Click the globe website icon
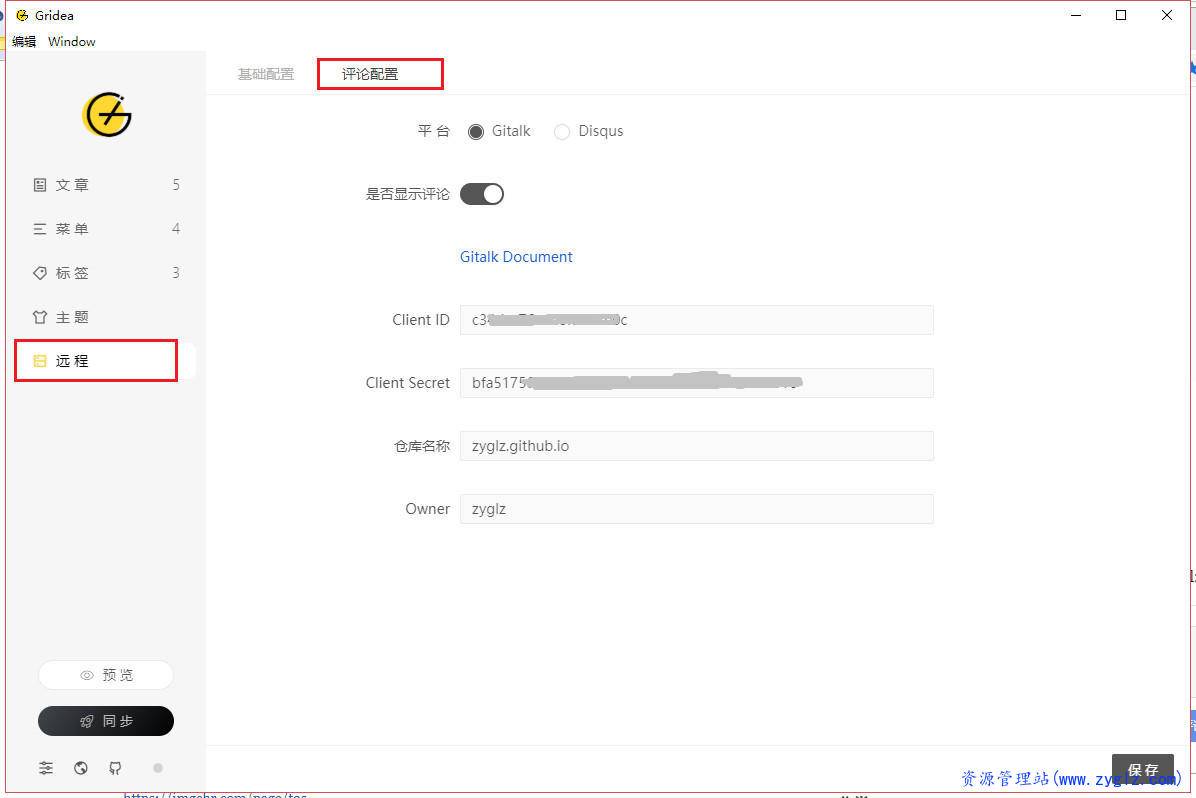 tap(81, 768)
